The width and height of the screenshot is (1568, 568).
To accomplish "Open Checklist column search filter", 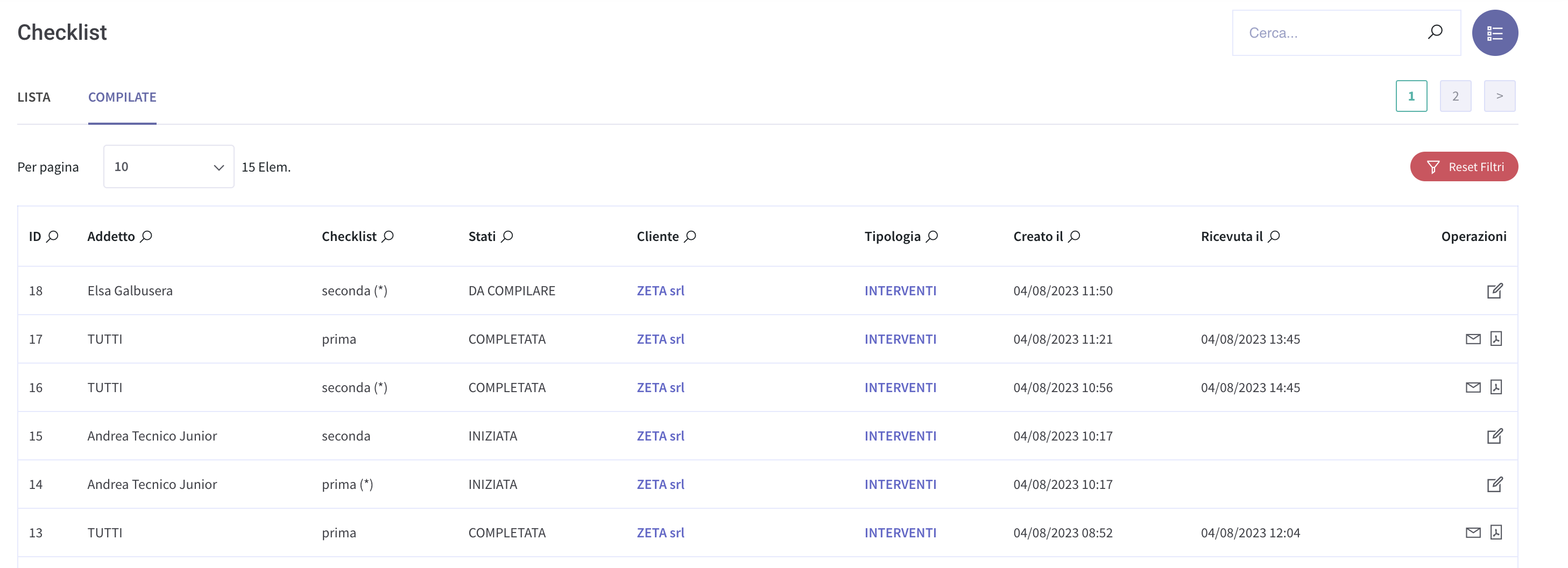I will tap(388, 236).
